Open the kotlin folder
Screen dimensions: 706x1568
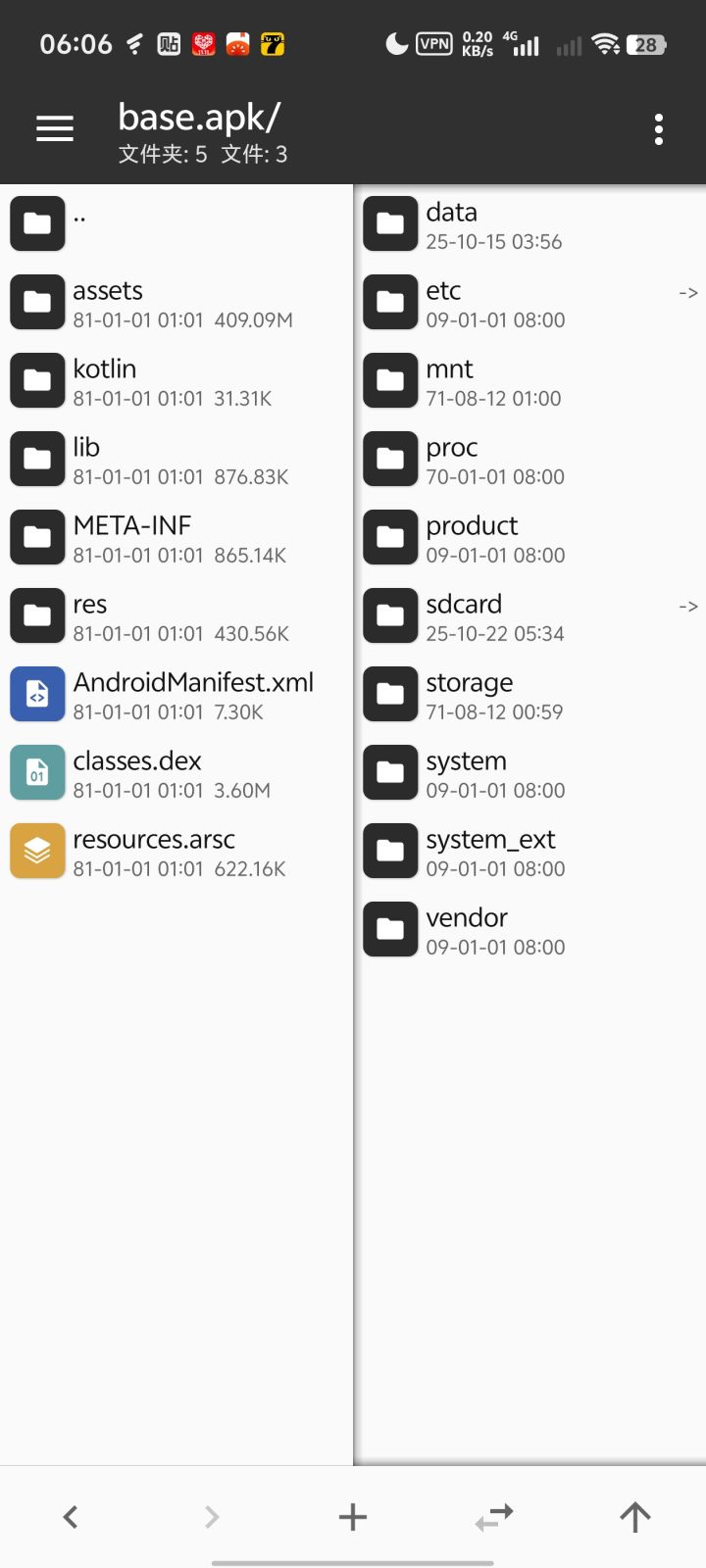coord(176,380)
